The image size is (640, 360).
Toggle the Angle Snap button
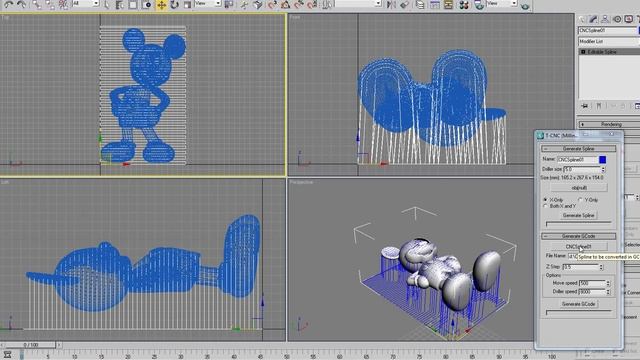(285, 4)
